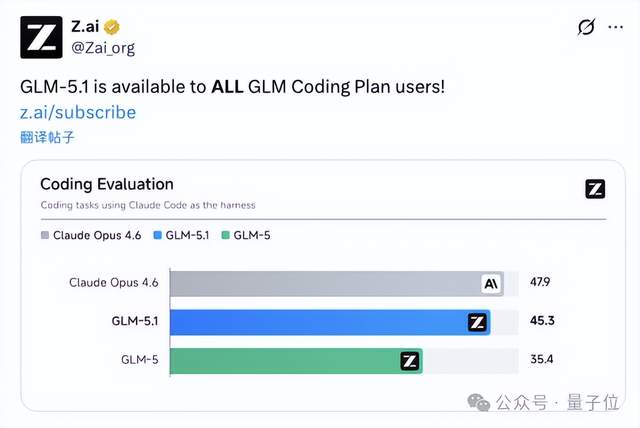Click the Z logo on GLM-5 bar
Image resolution: width=640 pixels, height=428 pixels.
pyautogui.click(x=409, y=361)
